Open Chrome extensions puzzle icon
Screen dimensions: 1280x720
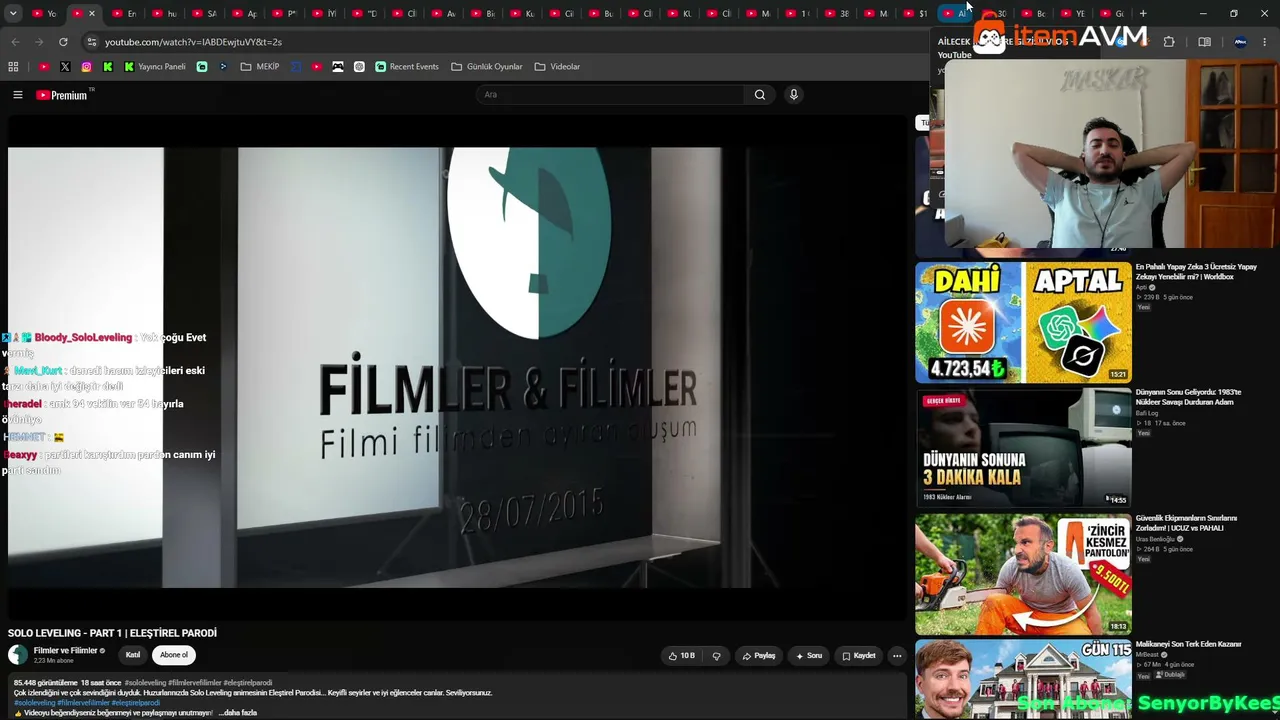1169,42
